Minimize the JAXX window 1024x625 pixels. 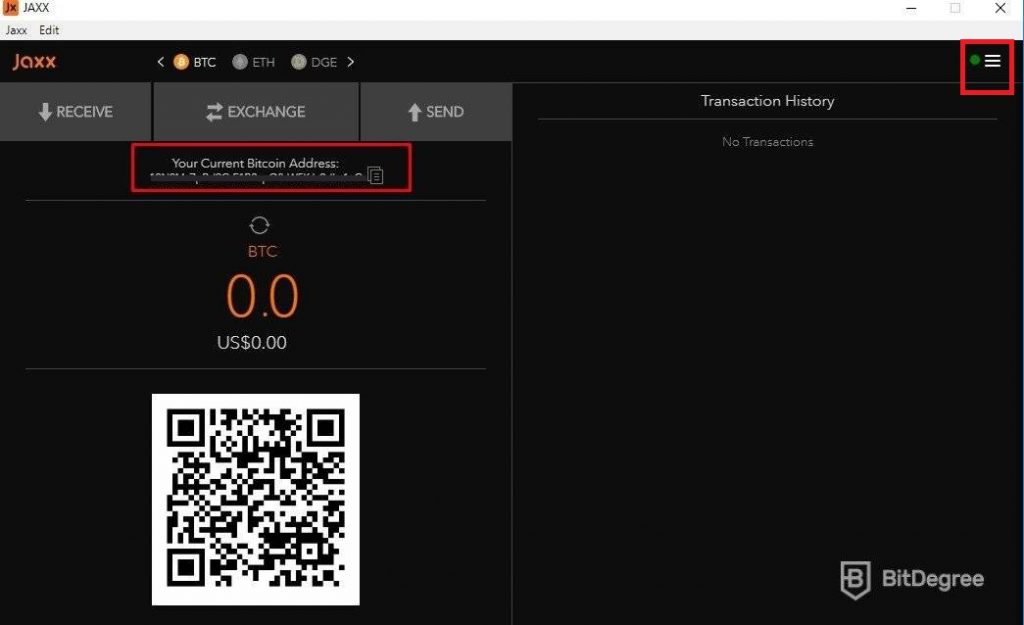coord(911,8)
